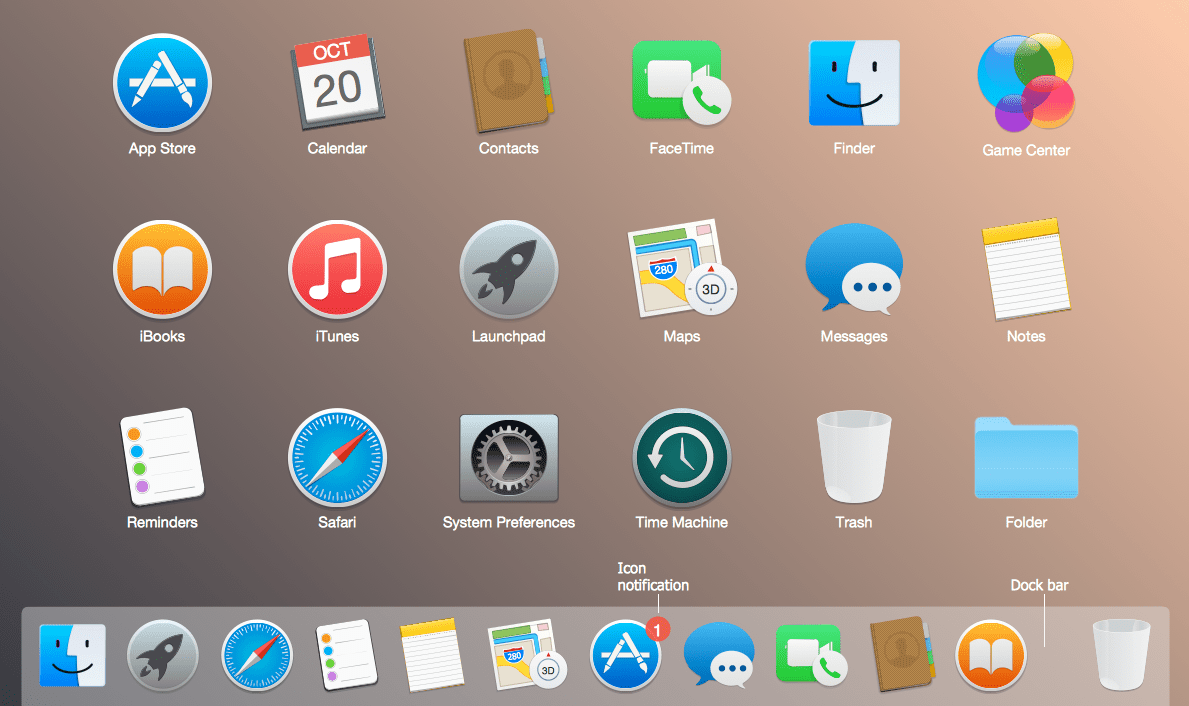
Task: Open the Trash
Action: 853,457
